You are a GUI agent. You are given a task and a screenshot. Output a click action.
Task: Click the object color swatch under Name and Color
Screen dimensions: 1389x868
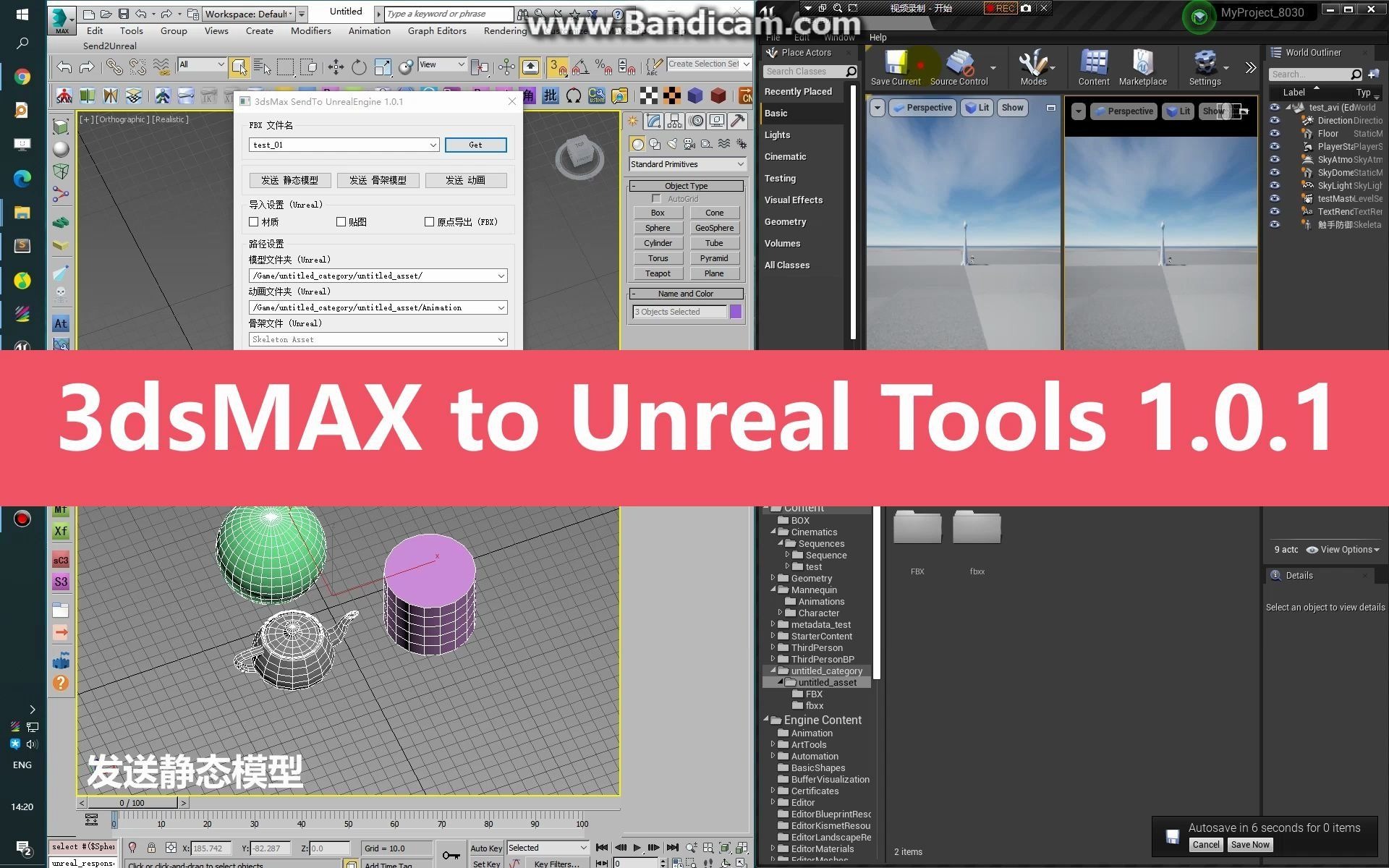click(x=735, y=311)
